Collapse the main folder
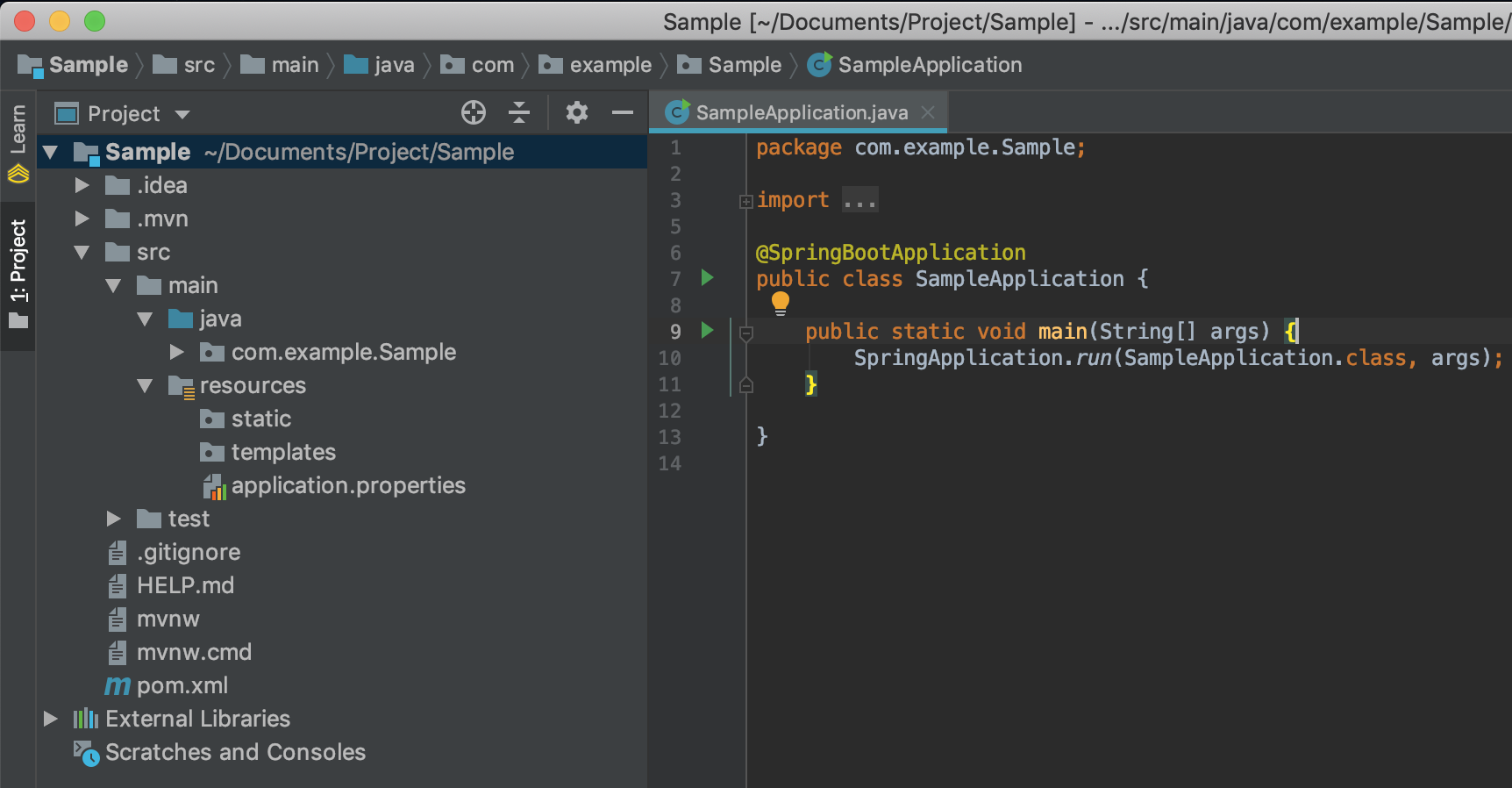 point(114,286)
